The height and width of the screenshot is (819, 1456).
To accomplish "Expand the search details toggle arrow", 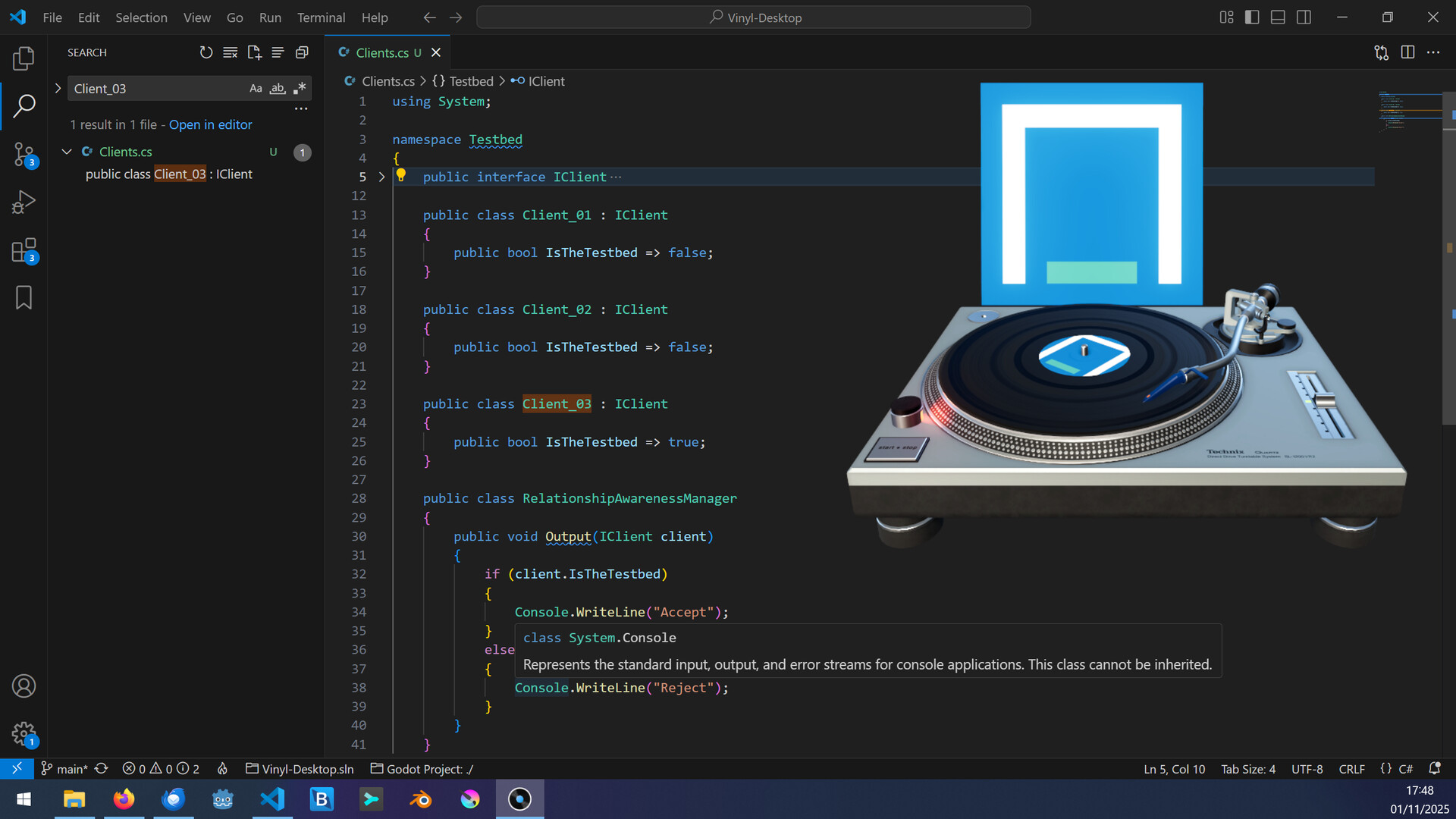I will (x=58, y=88).
